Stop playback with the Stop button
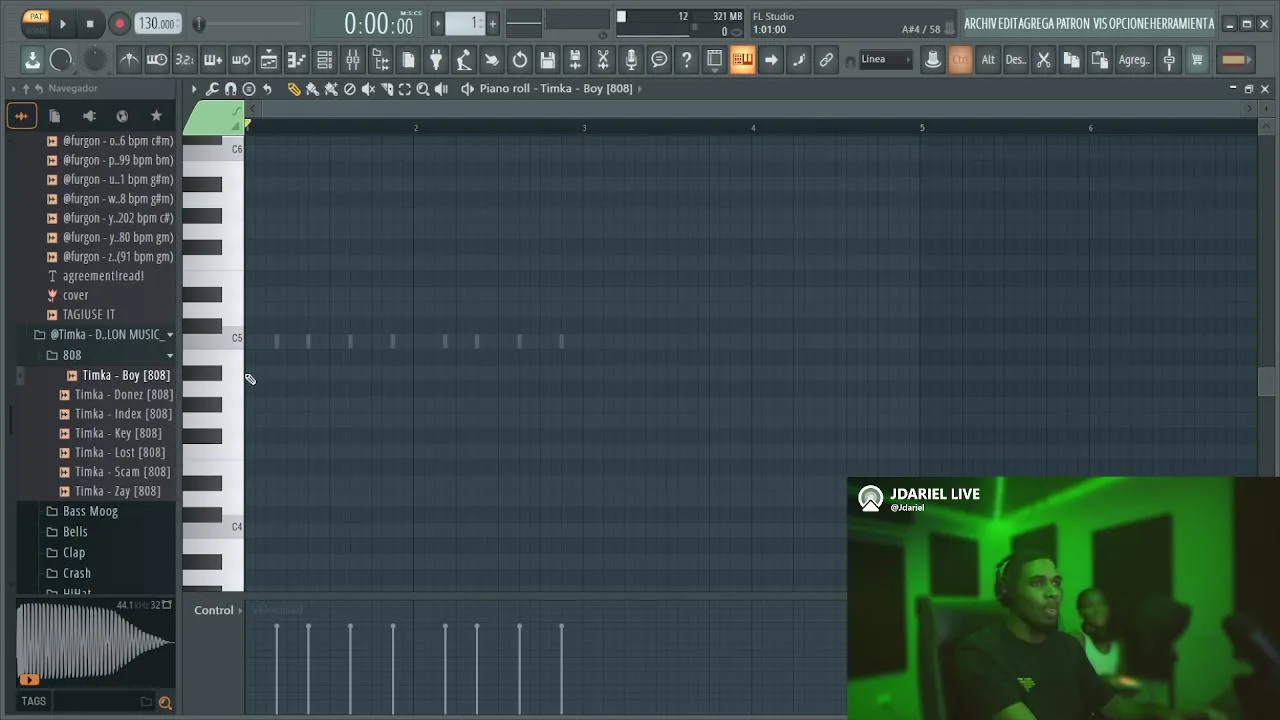Screen dimensions: 1280x720 pos(90,23)
